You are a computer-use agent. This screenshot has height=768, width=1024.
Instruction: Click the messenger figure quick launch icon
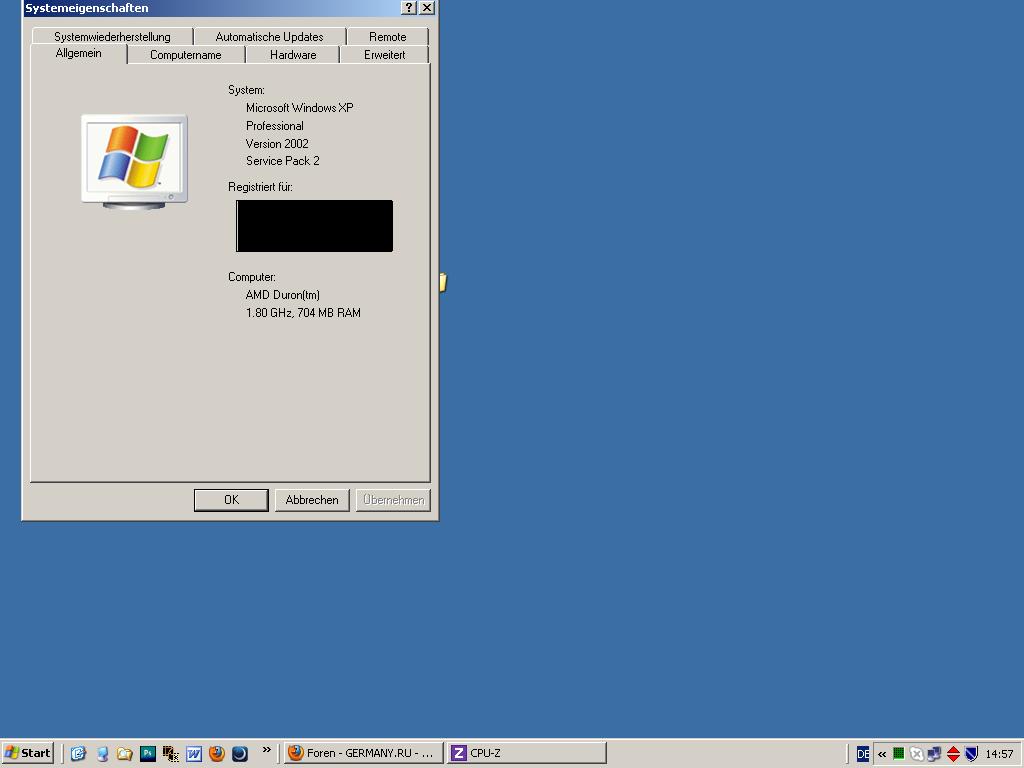tap(102, 754)
